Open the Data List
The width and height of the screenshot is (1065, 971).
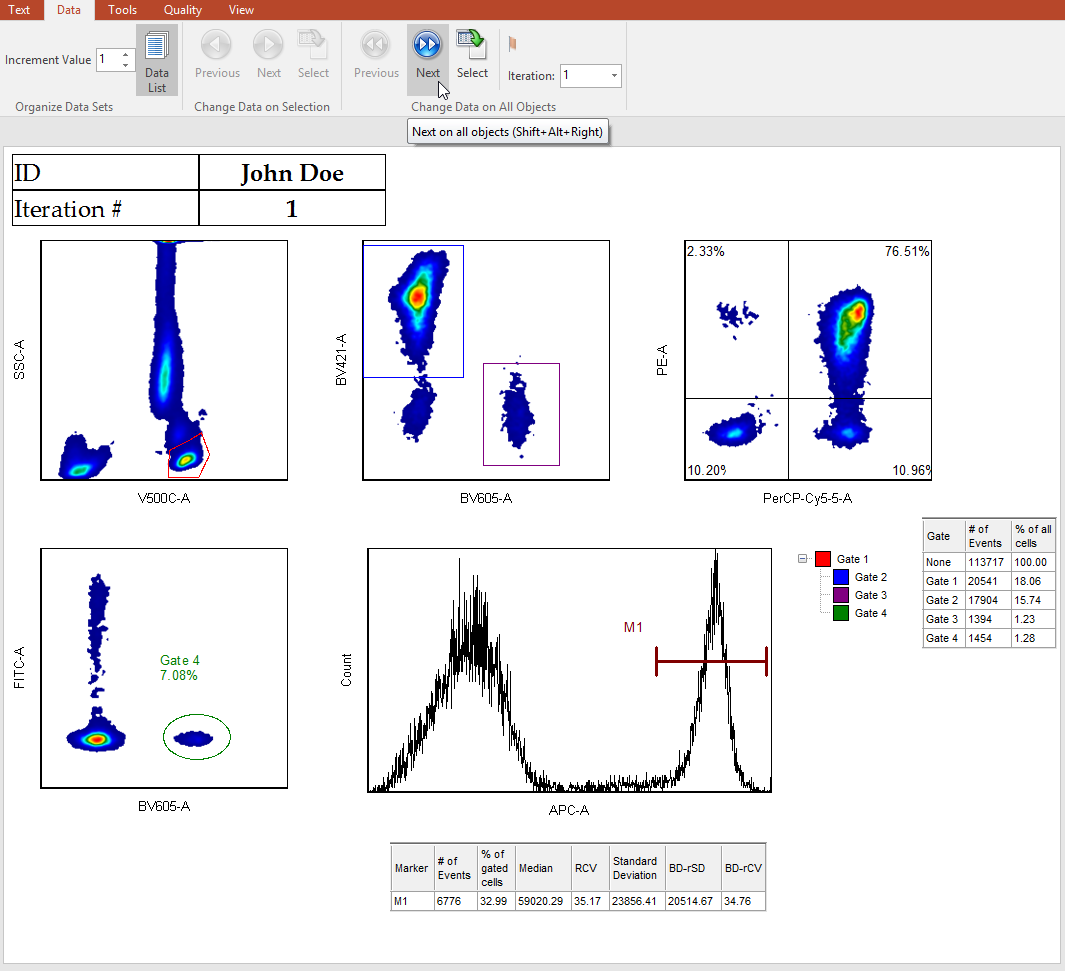(x=157, y=60)
